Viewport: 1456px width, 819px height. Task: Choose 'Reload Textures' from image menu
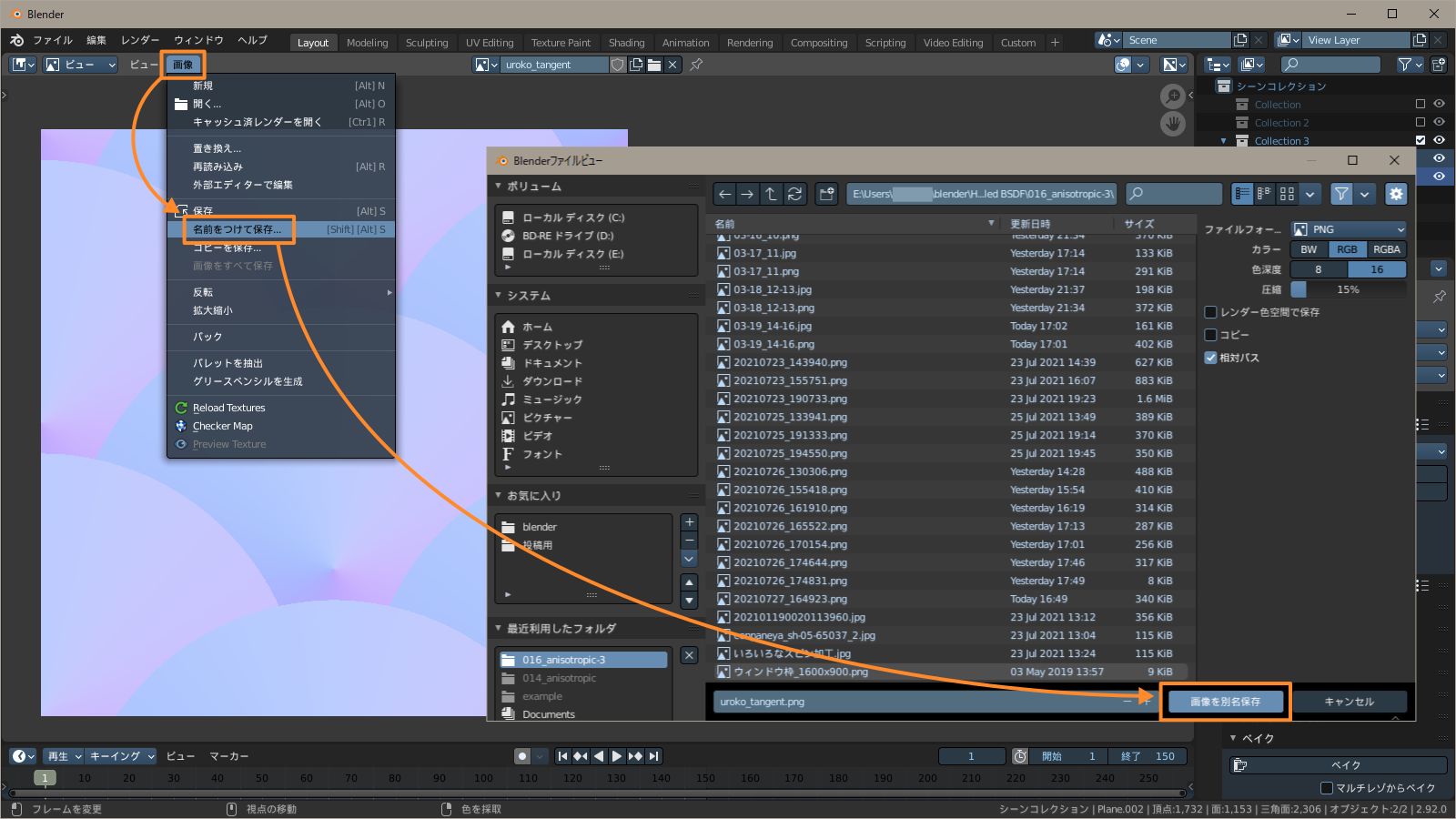281,408
